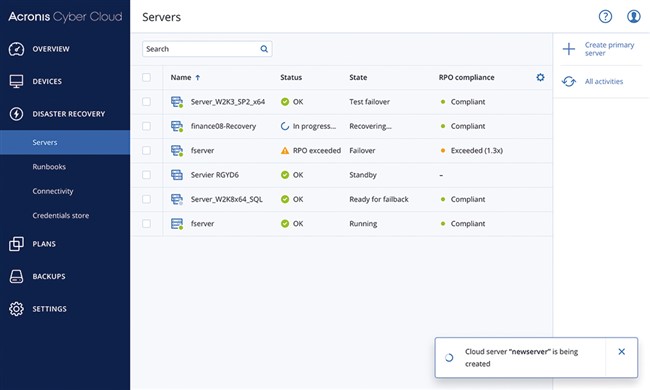Open Settings section label in sidebar

click(49, 309)
